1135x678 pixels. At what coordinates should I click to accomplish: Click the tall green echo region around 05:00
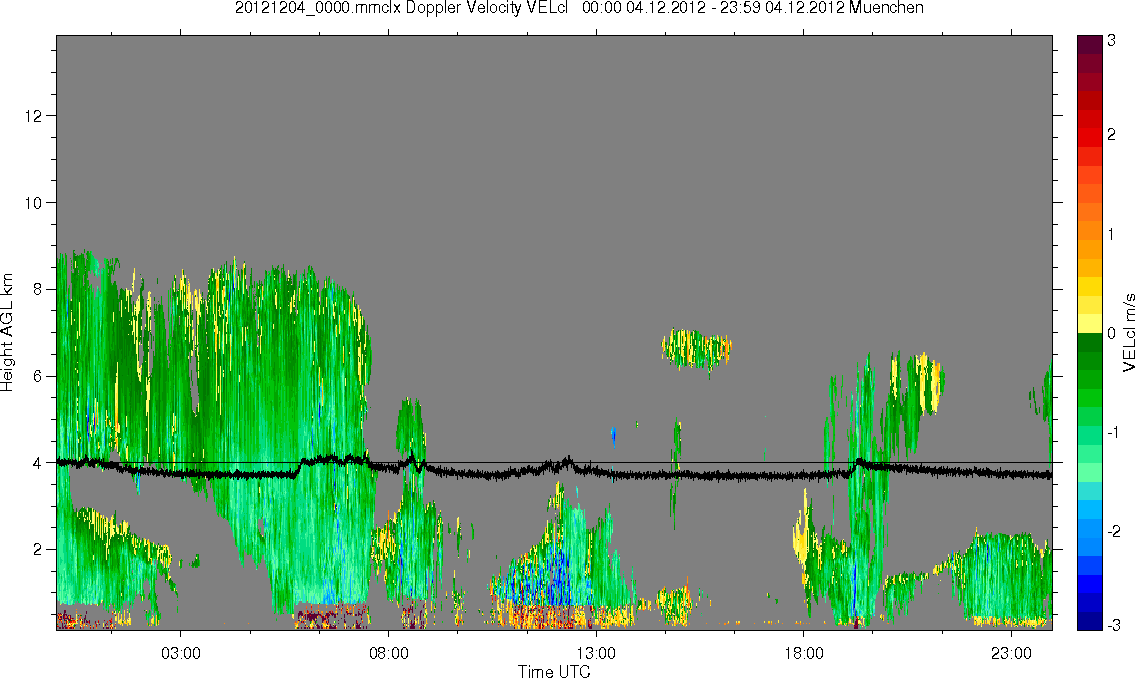290,434
